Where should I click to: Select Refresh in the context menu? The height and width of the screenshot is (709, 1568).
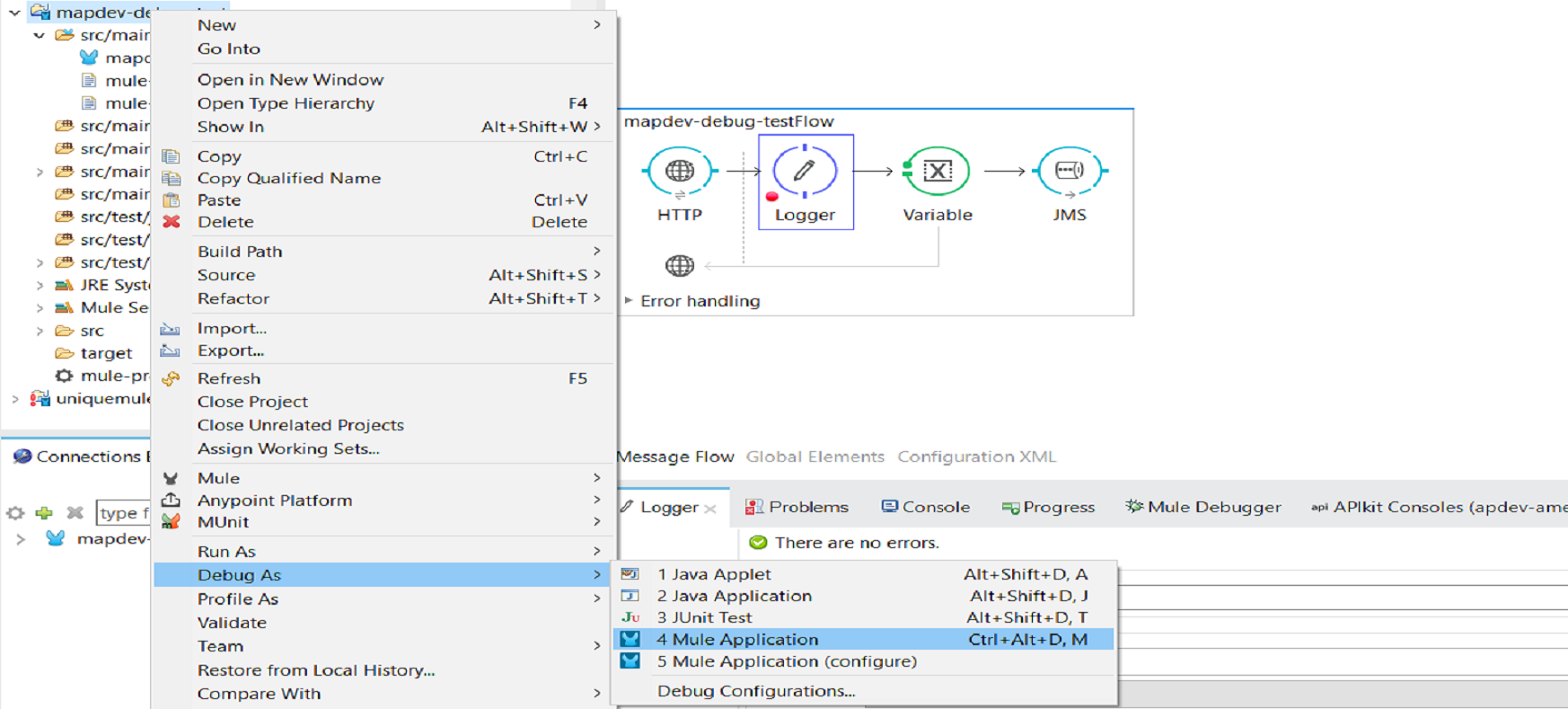229,378
